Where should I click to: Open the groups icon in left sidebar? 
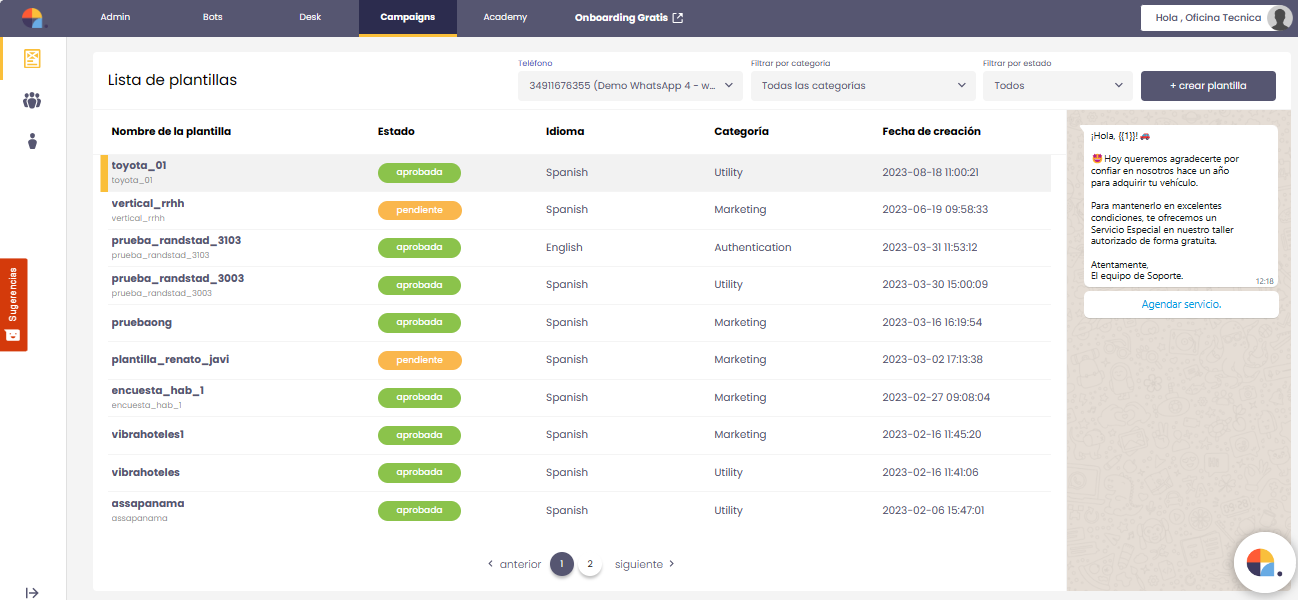(33, 100)
